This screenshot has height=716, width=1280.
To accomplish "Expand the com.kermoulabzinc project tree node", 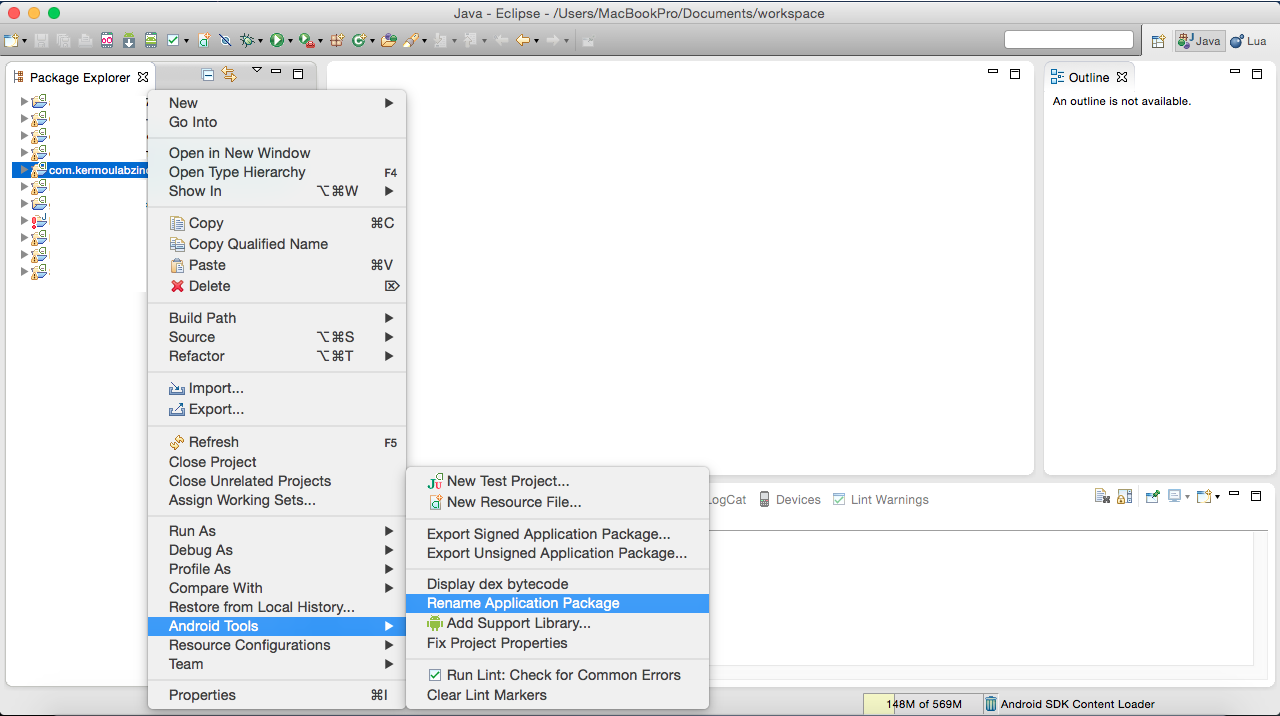I will pos(24,170).
